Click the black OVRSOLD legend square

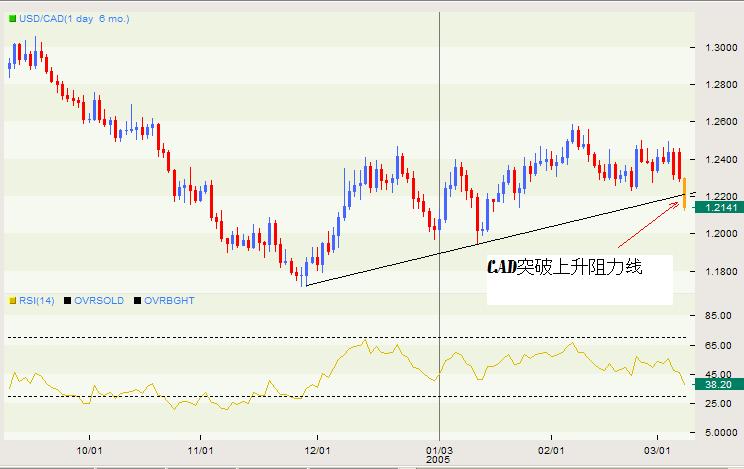click(x=67, y=300)
